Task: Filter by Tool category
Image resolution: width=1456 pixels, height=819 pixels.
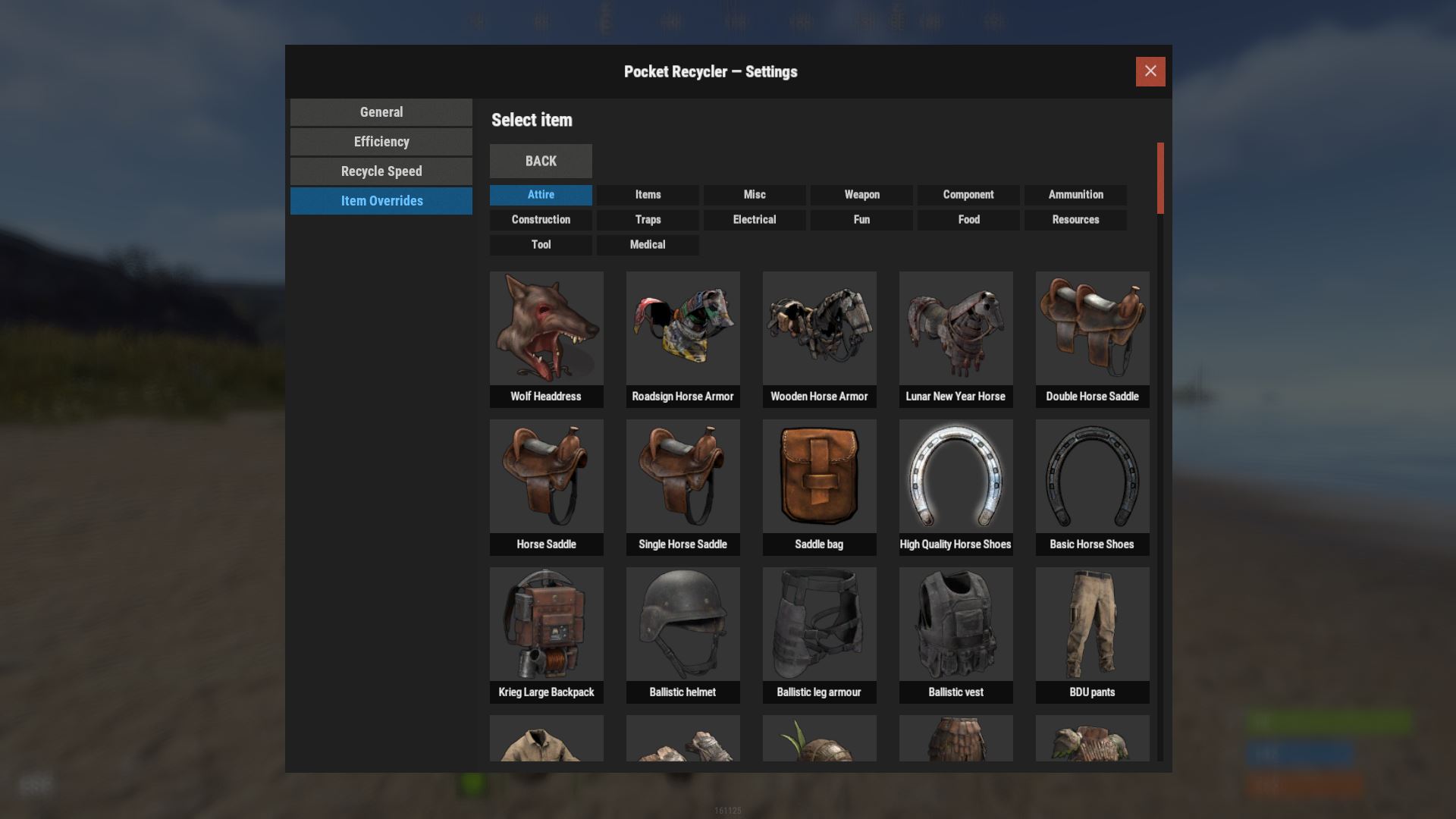Action: [x=541, y=245]
